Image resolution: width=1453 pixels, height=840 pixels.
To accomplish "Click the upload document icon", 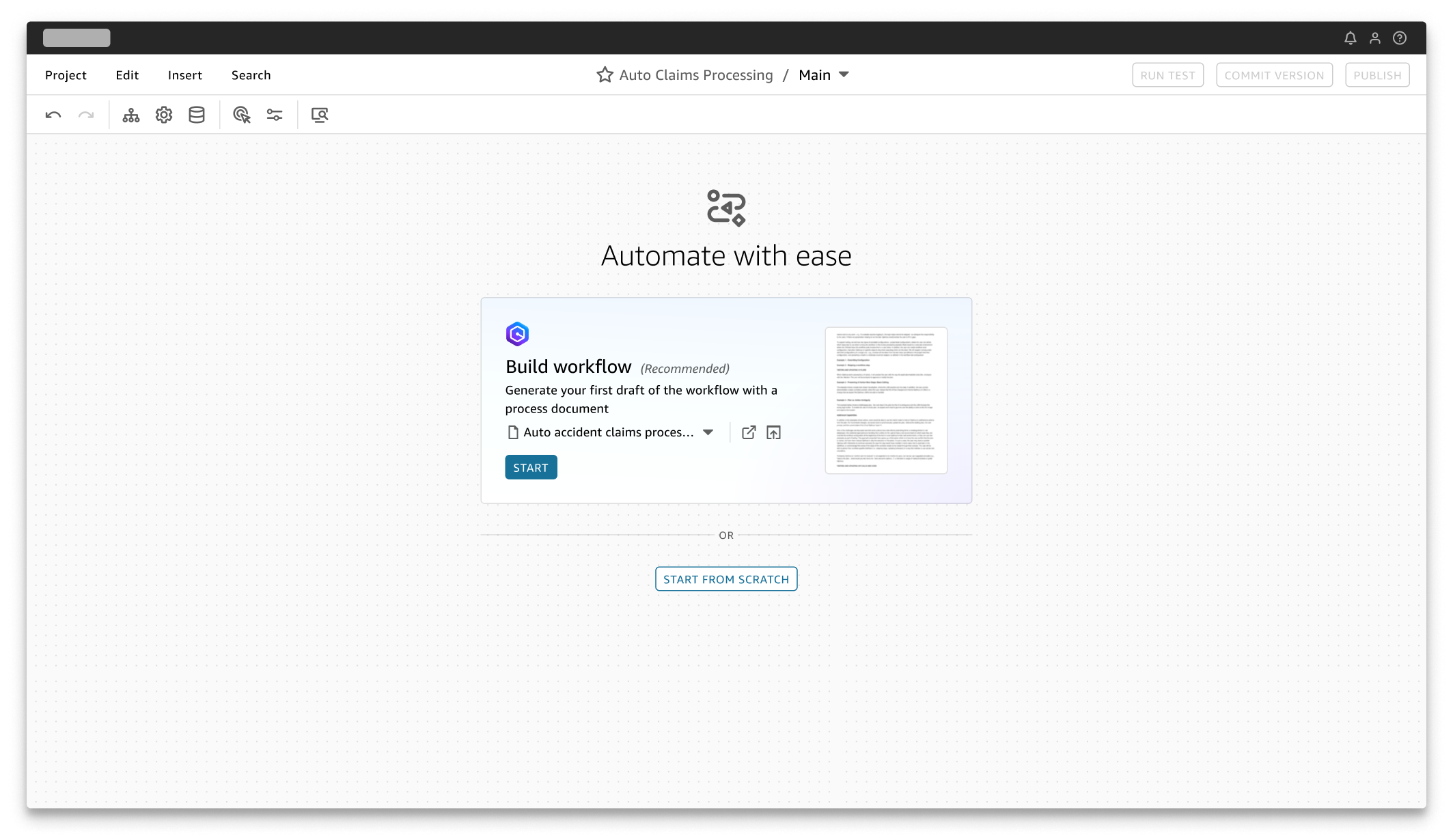I will [773, 432].
